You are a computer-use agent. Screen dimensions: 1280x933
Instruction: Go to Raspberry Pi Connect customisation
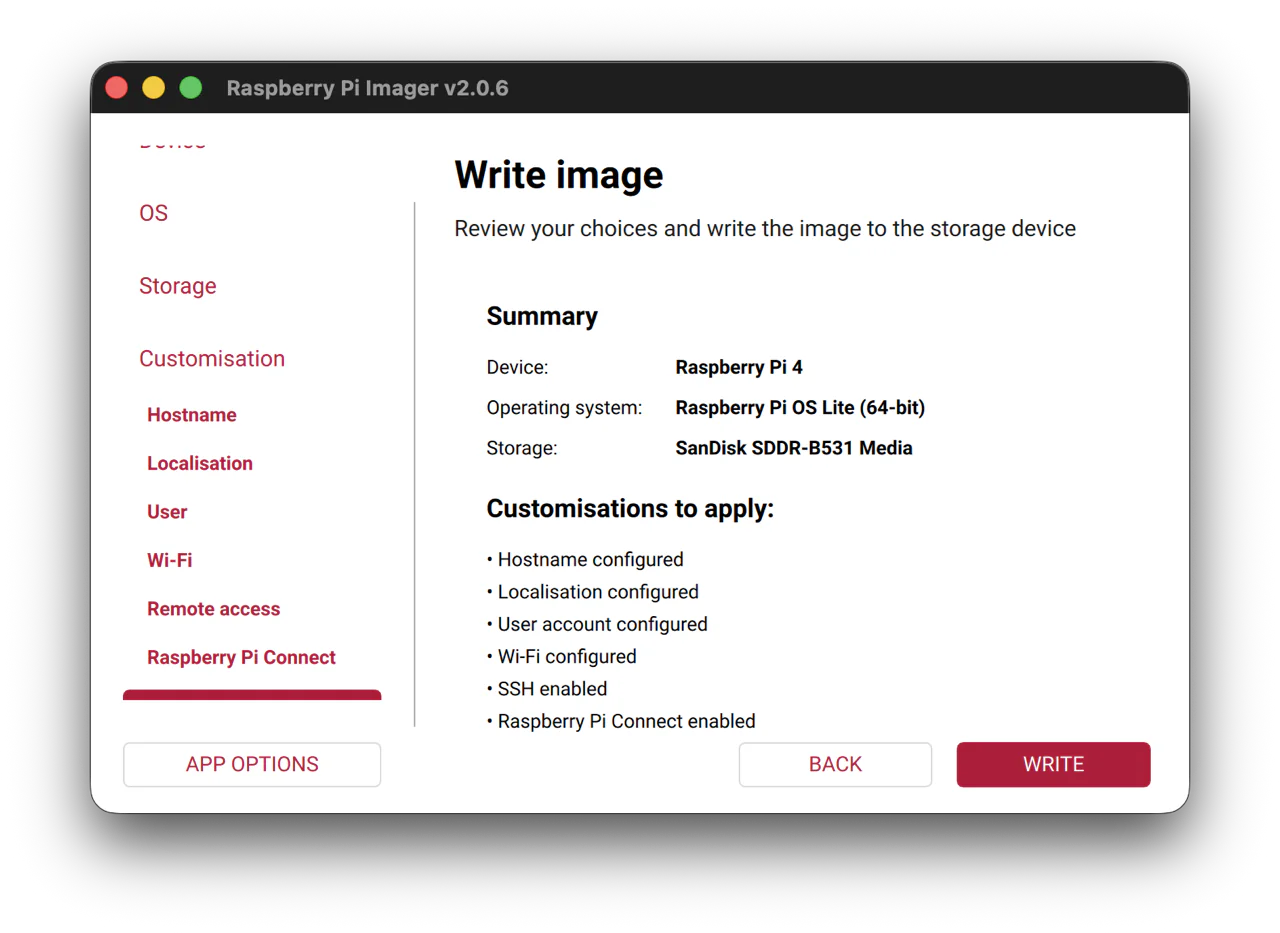(241, 657)
